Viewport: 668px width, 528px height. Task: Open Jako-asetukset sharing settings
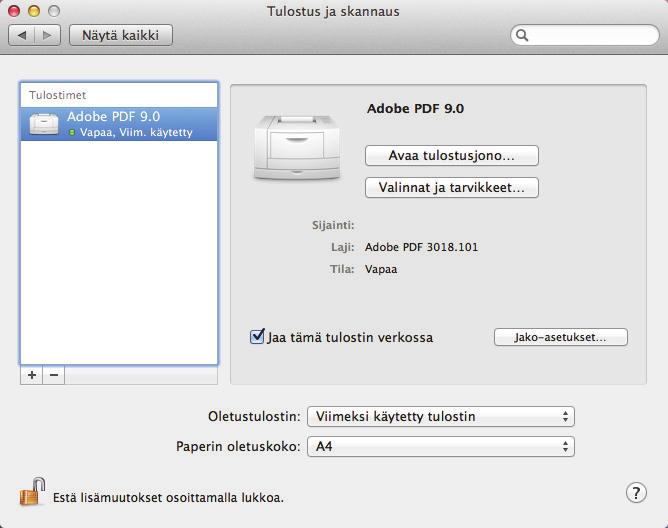(561, 337)
